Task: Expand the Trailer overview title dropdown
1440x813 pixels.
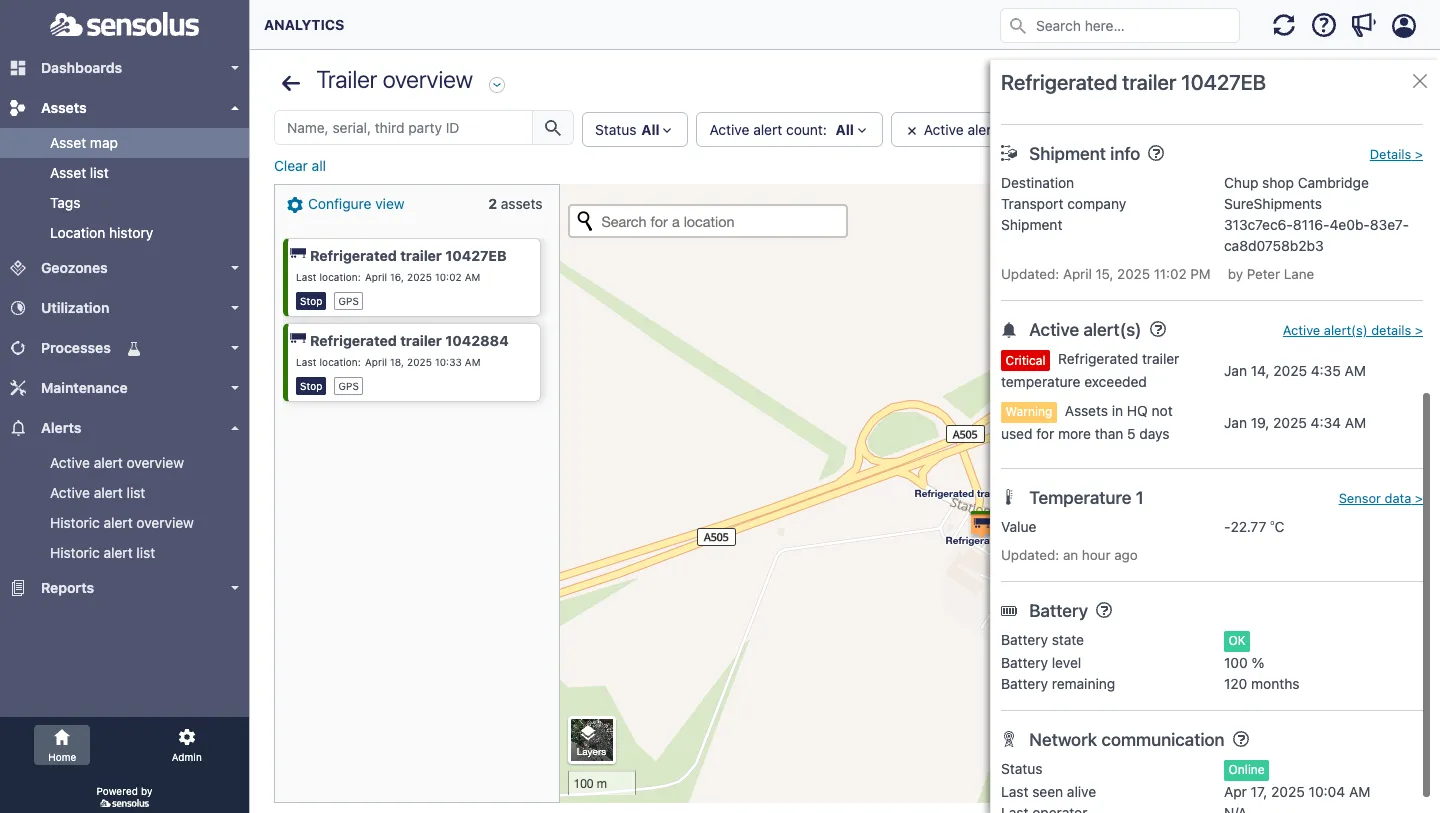Action: (497, 85)
